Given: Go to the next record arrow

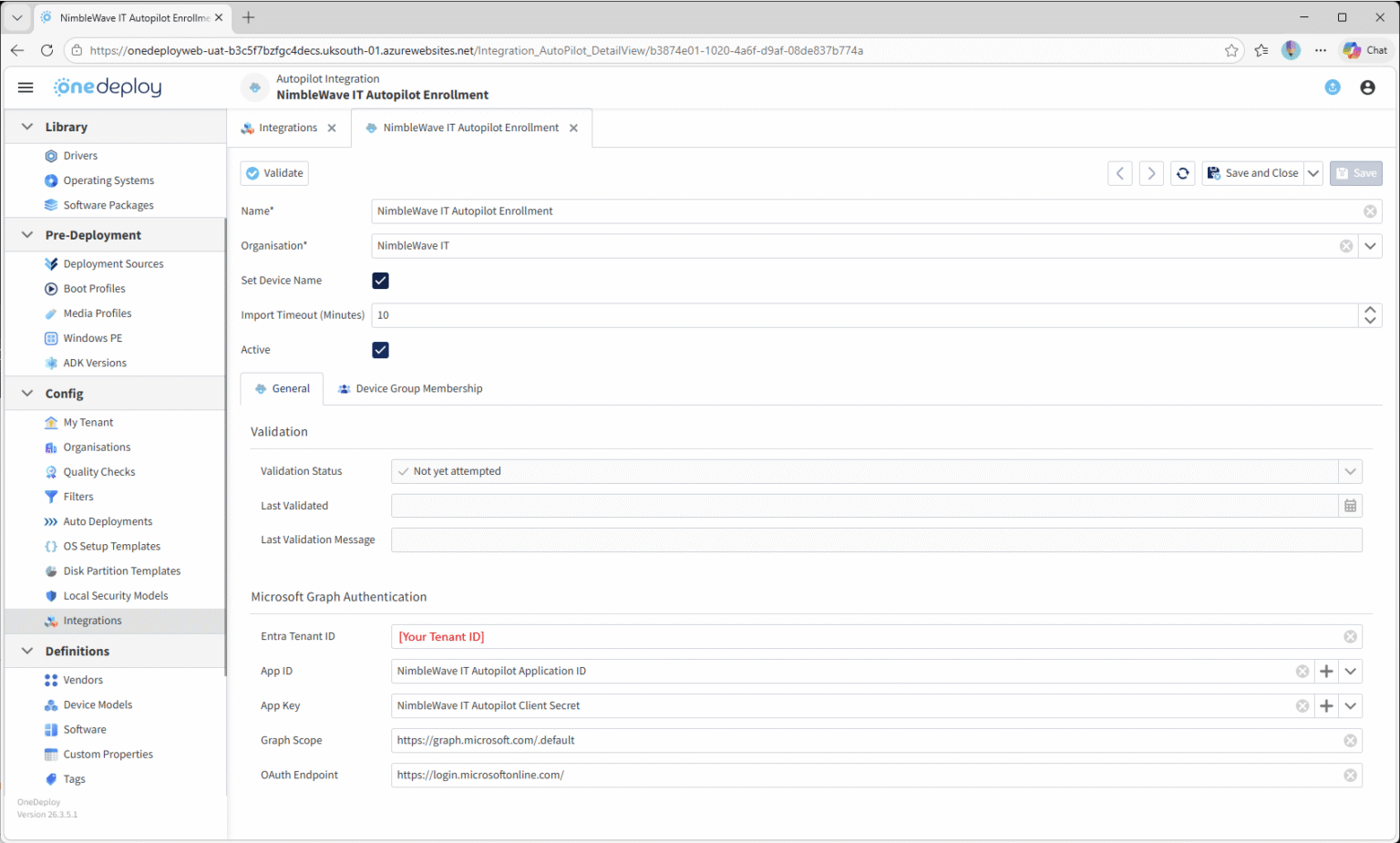Looking at the screenshot, I should [x=1151, y=173].
